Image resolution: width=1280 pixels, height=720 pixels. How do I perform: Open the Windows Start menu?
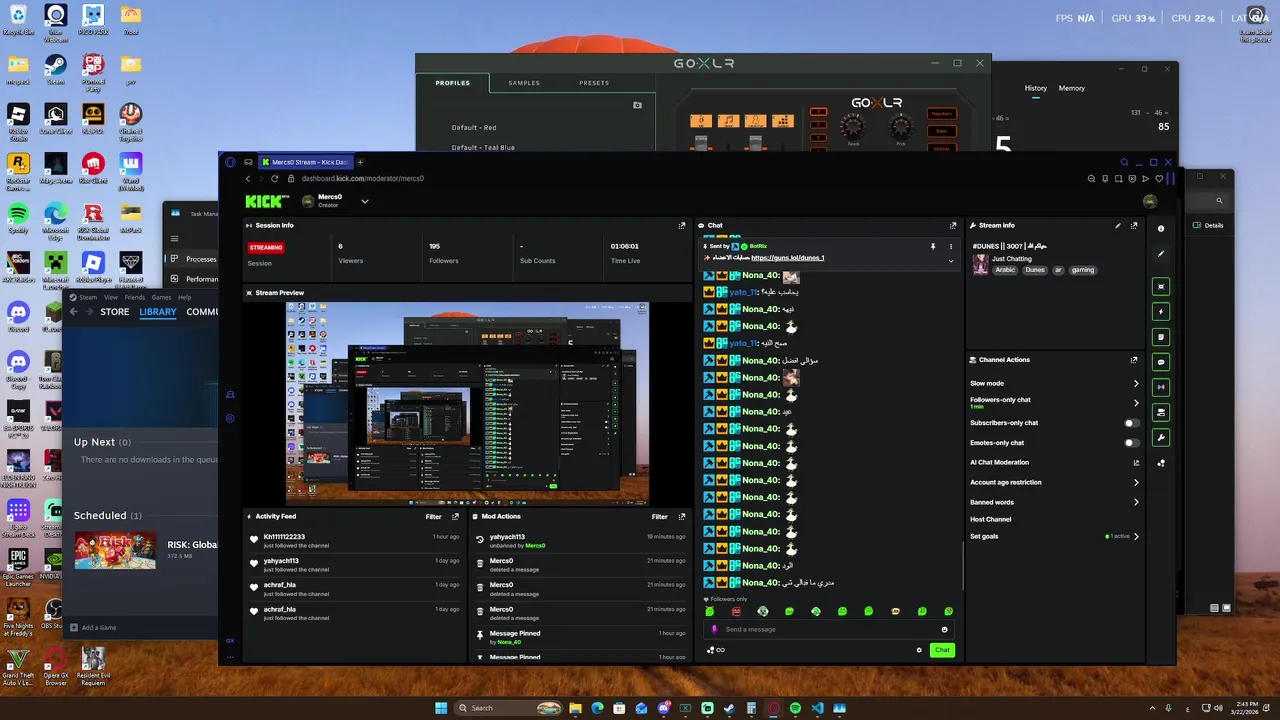coord(441,708)
